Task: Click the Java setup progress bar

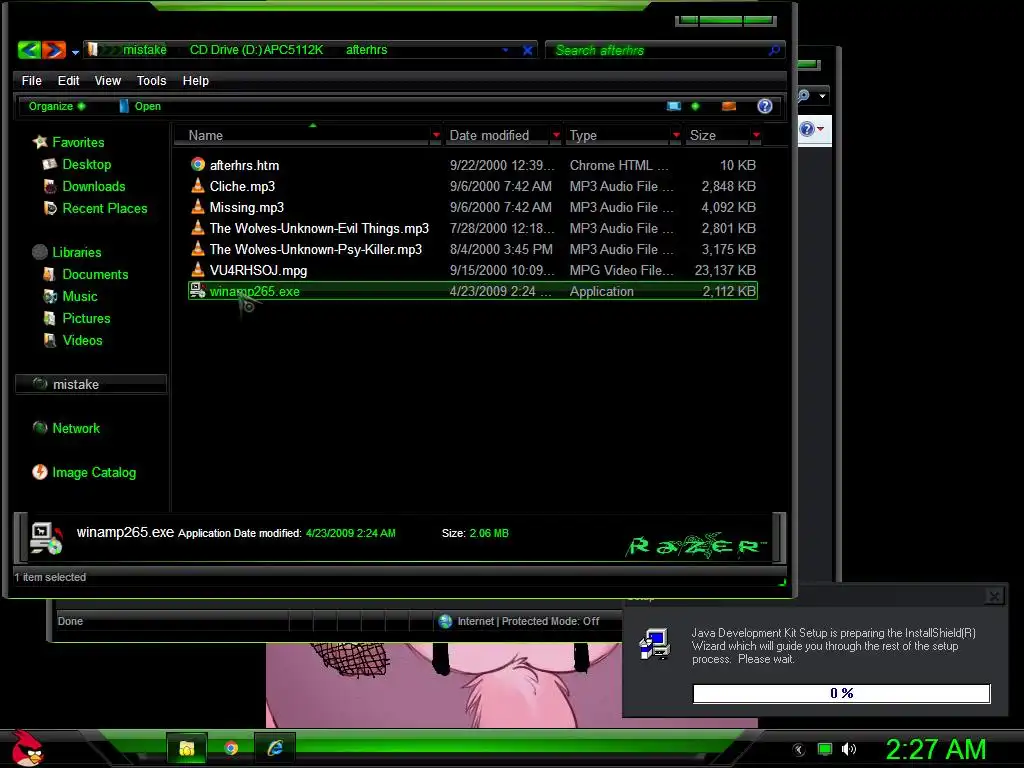Action: click(841, 693)
